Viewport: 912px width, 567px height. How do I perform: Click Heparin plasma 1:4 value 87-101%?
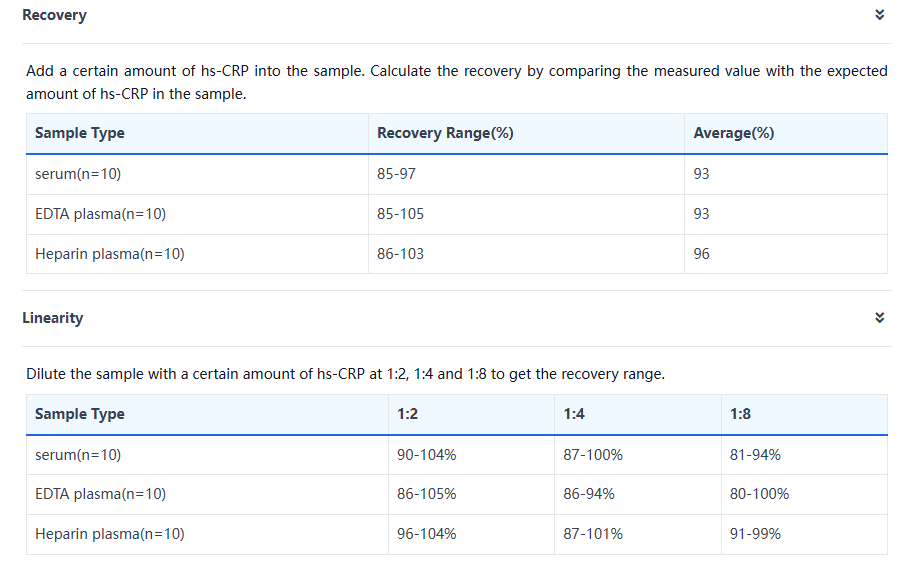pos(593,534)
